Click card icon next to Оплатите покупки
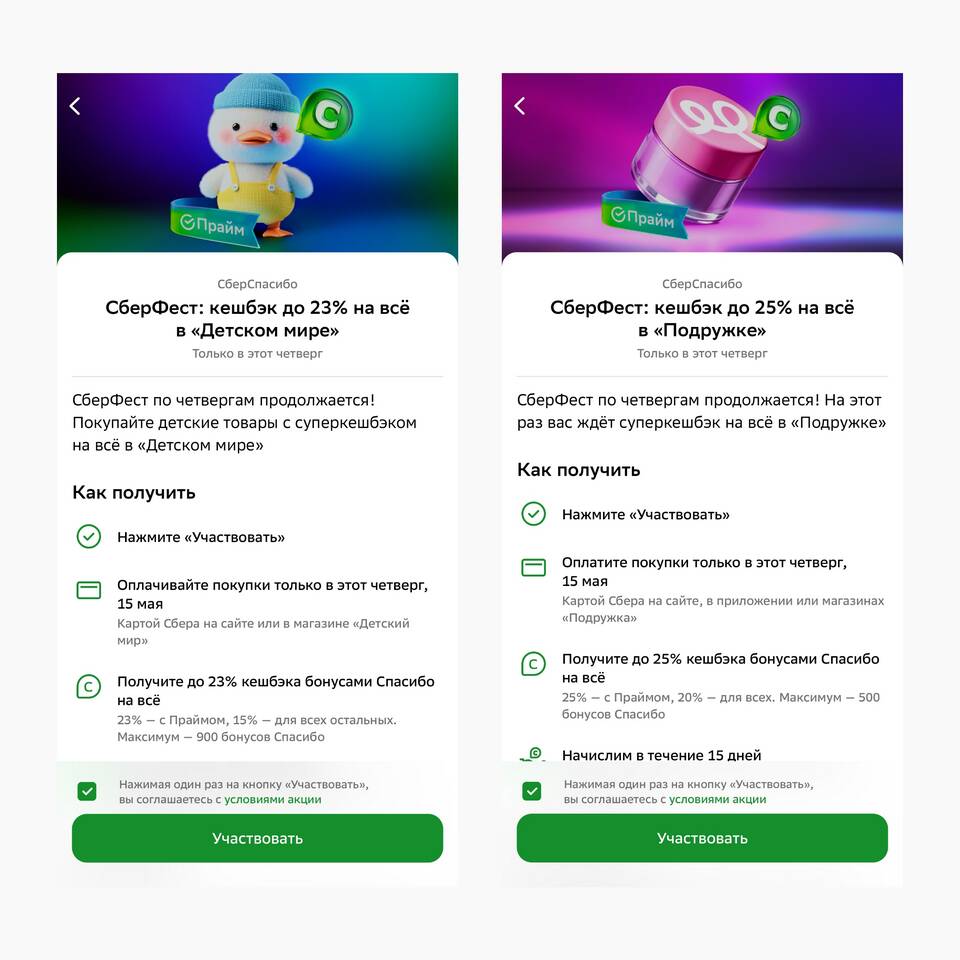The image size is (960, 960). click(x=533, y=568)
